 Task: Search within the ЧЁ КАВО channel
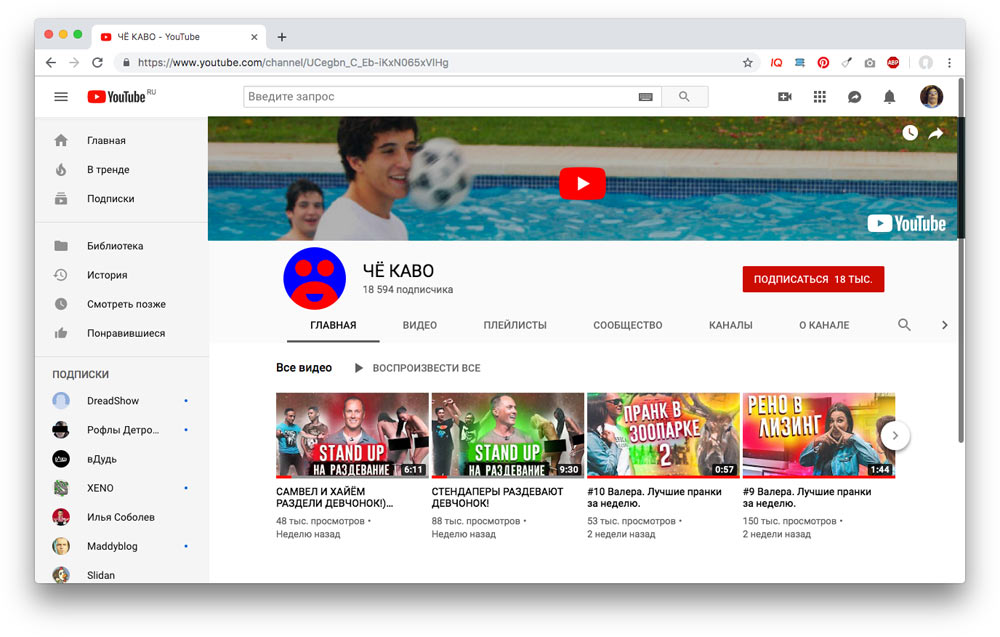point(904,325)
